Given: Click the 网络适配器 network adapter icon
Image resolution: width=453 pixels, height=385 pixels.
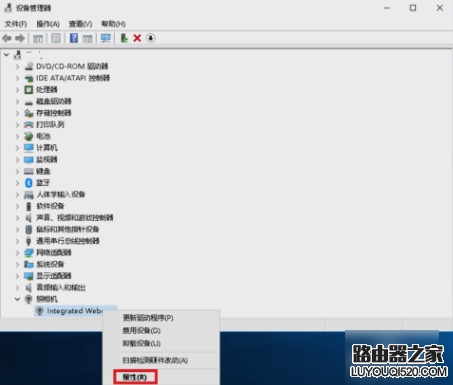Looking at the screenshot, I should click(29, 253).
